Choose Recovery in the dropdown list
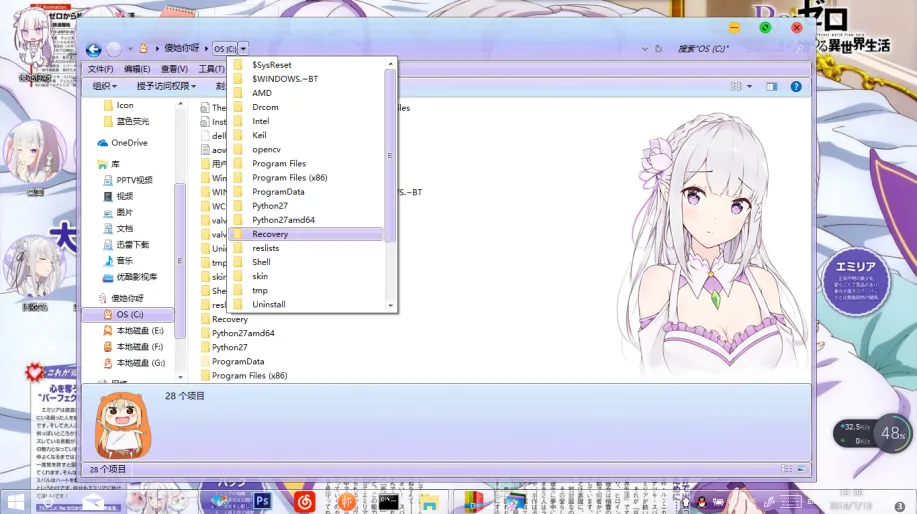 coord(270,234)
